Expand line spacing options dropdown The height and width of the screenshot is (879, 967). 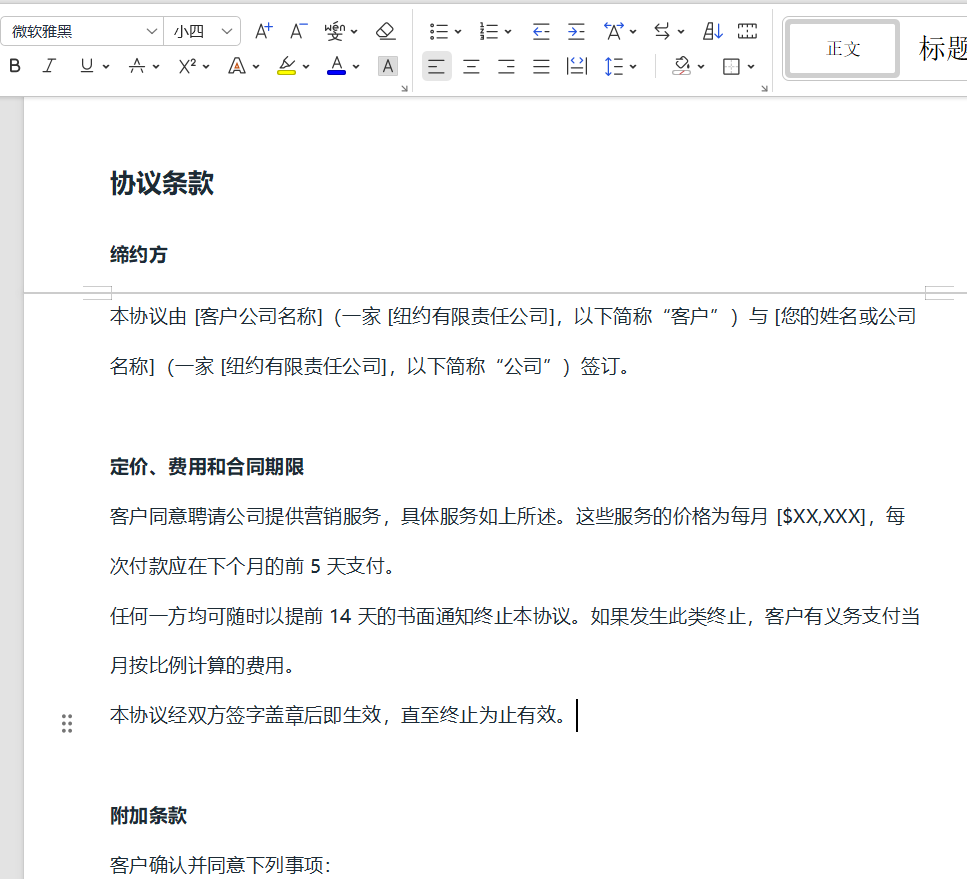click(x=634, y=67)
